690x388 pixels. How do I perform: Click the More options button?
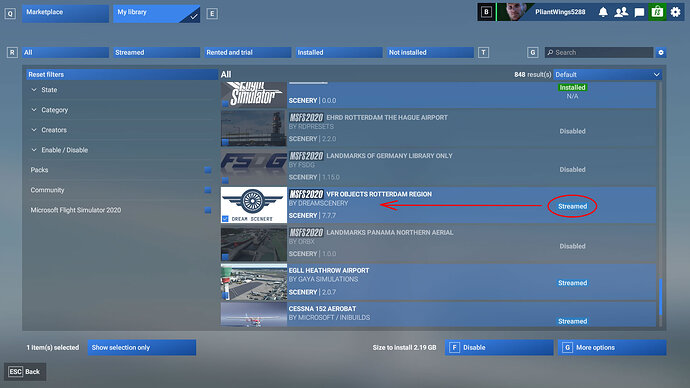coord(612,348)
